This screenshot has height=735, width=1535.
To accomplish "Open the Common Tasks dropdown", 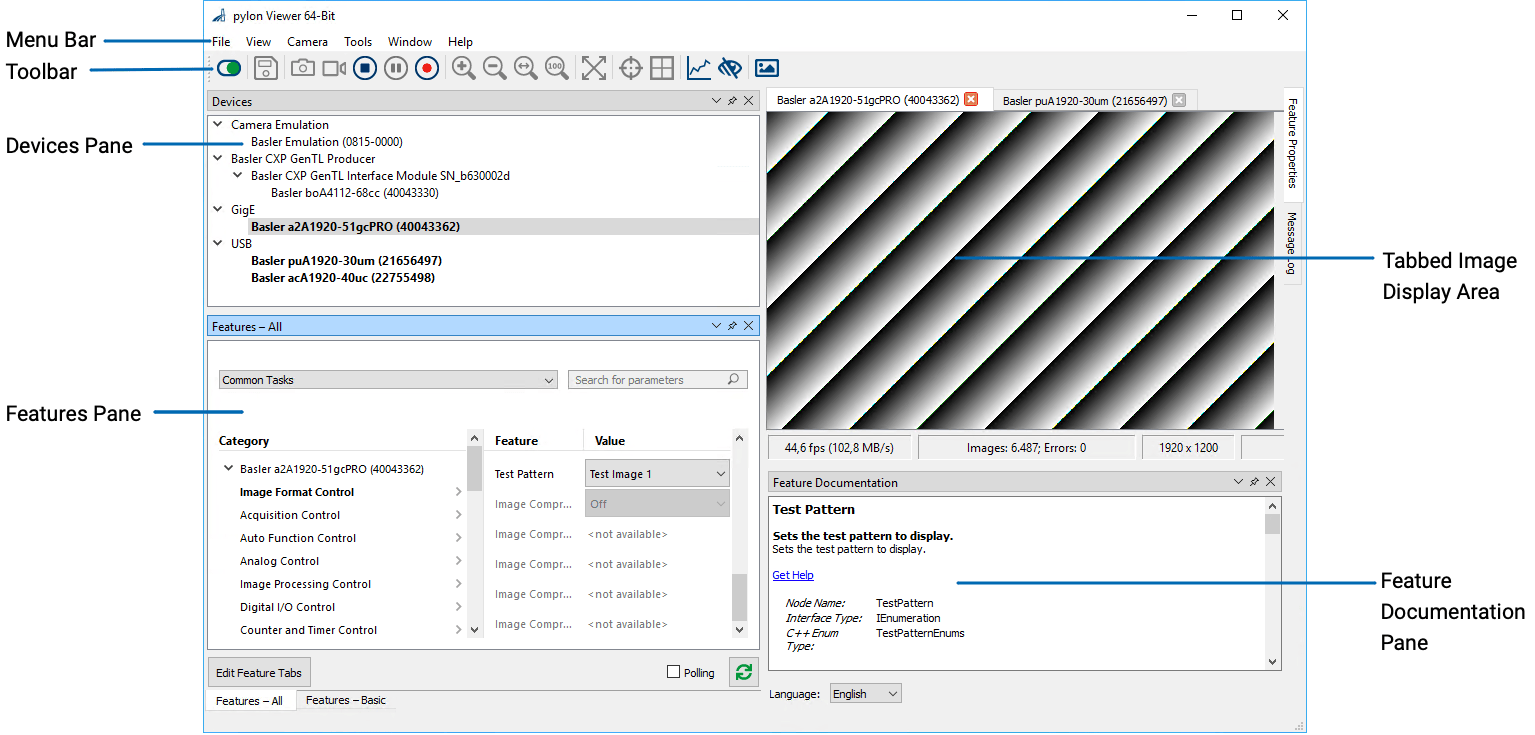I will [x=388, y=380].
